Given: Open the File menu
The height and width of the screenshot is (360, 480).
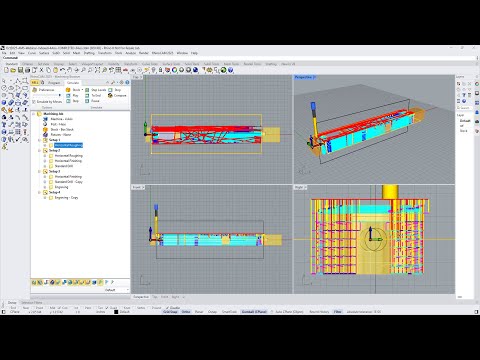Looking at the screenshot, I should click(x=4, y=53).
